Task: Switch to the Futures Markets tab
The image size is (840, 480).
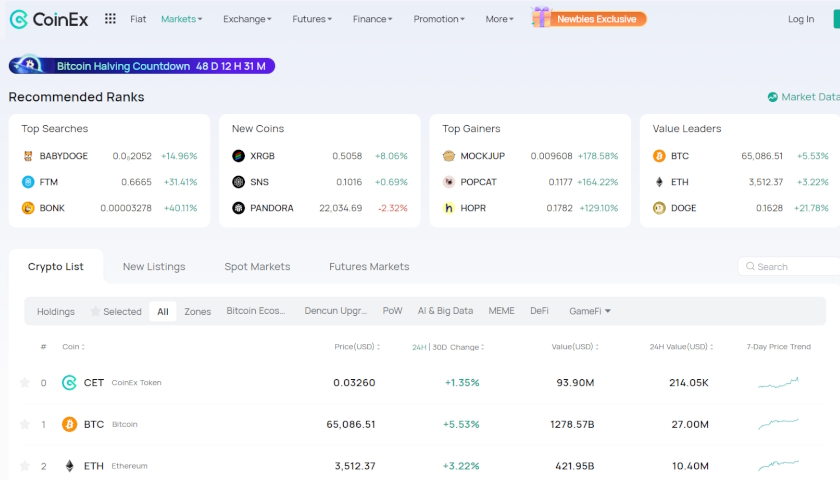Action: pos(369,266)
